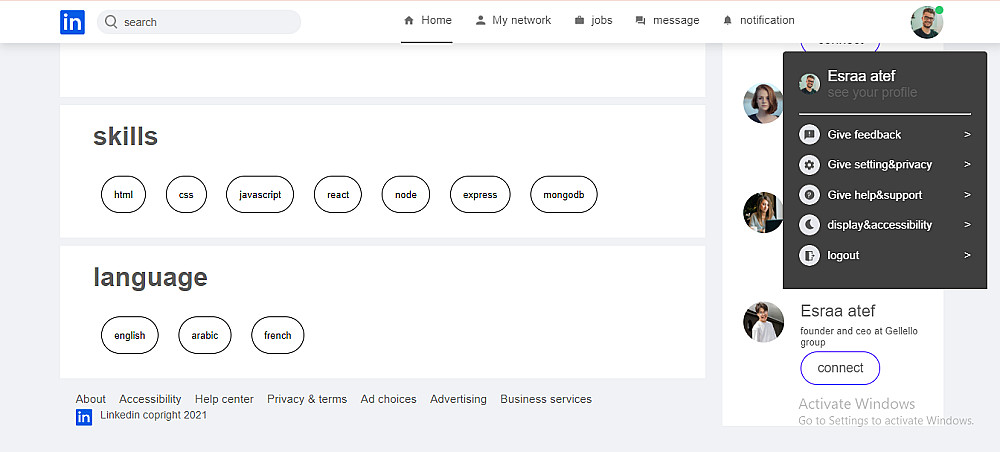Click the jobs briefcase icon

tap(580, 21)
